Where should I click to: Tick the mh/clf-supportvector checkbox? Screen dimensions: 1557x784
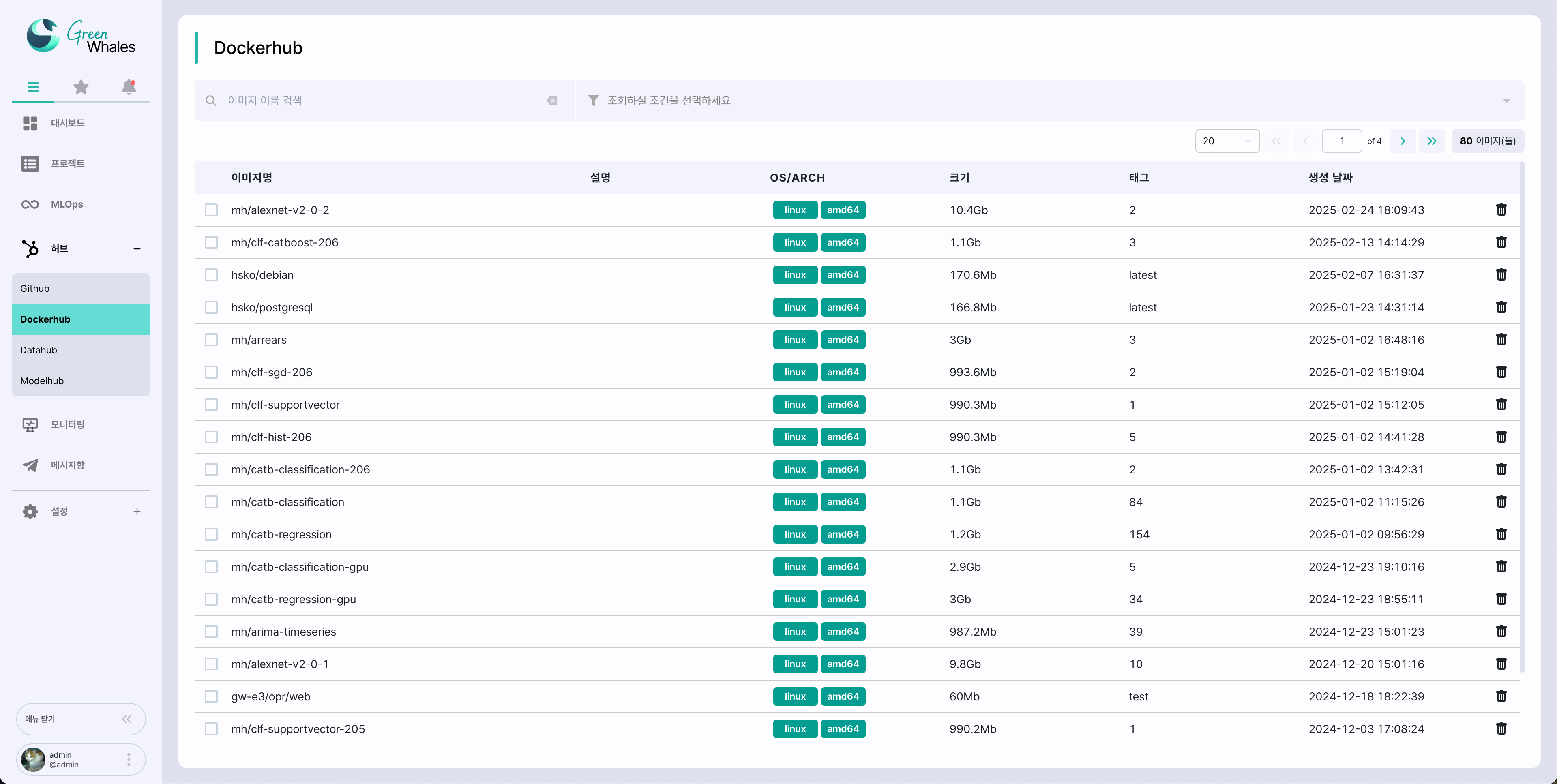211,405
